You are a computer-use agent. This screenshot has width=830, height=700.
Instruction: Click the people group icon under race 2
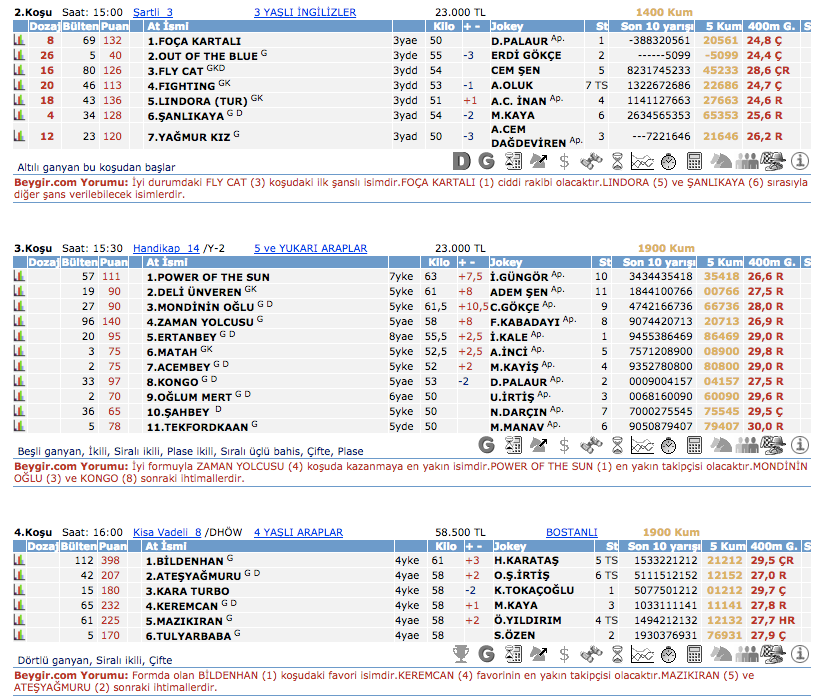(x=747, y=160)
